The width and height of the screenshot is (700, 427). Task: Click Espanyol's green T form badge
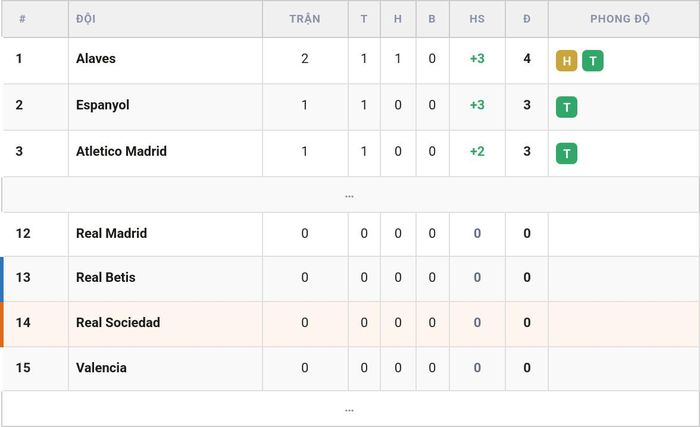(567, 107)
